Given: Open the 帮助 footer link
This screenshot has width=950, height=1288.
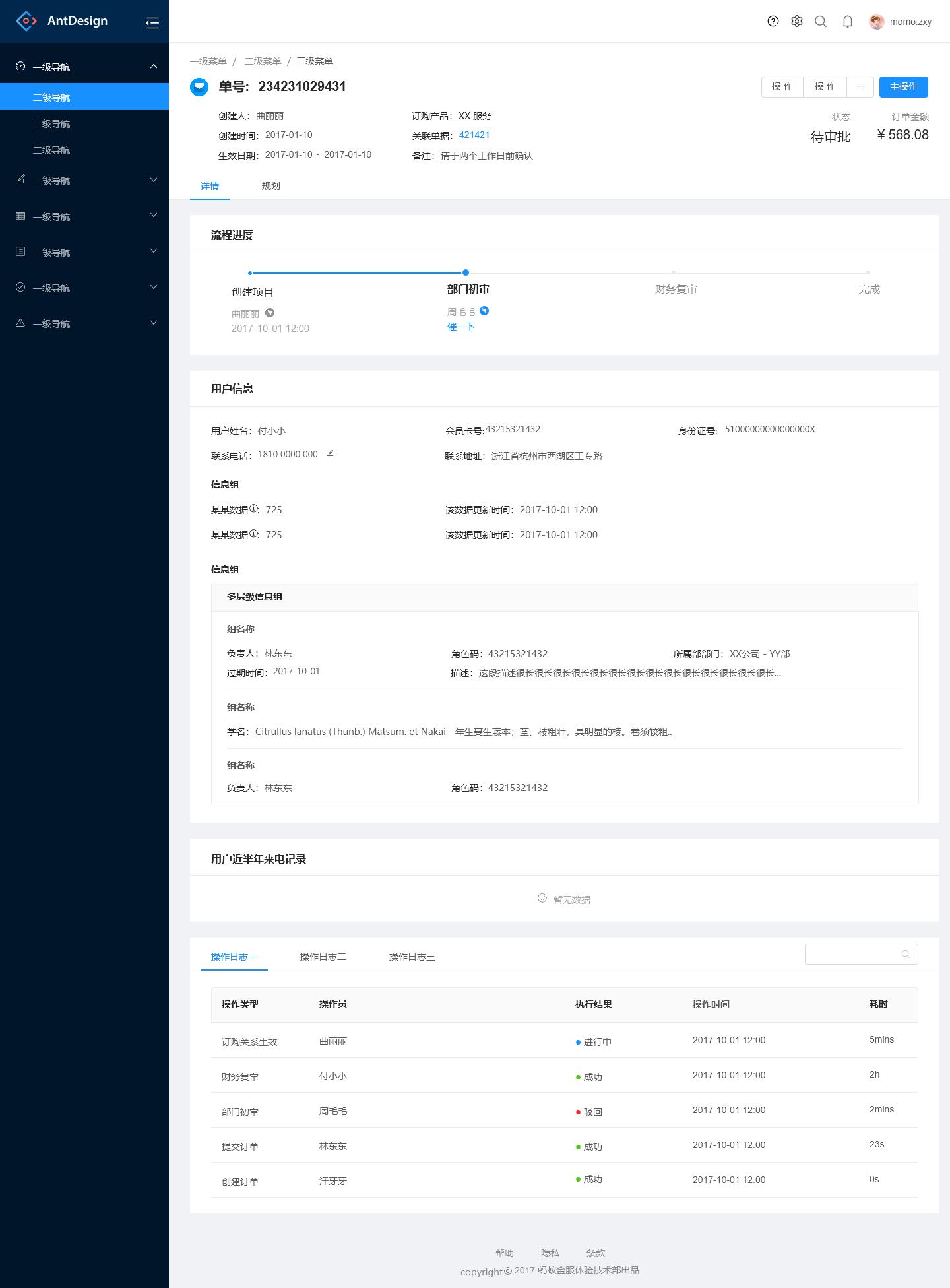Looking at the screenshot, I should coord(505,1253).
